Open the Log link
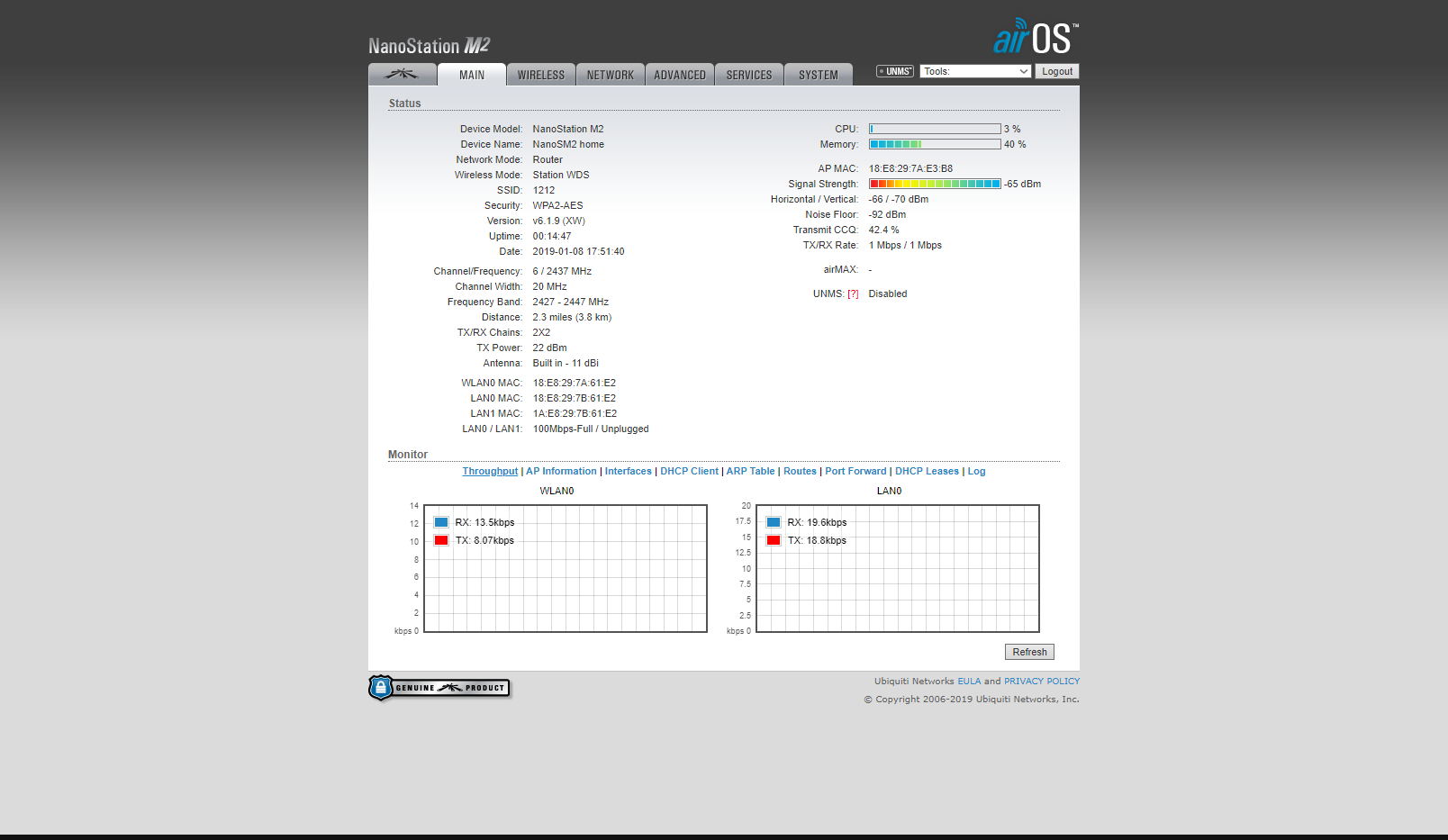Screen dimensions: 1448x840 pyautogui.click(x=976, y=471)
